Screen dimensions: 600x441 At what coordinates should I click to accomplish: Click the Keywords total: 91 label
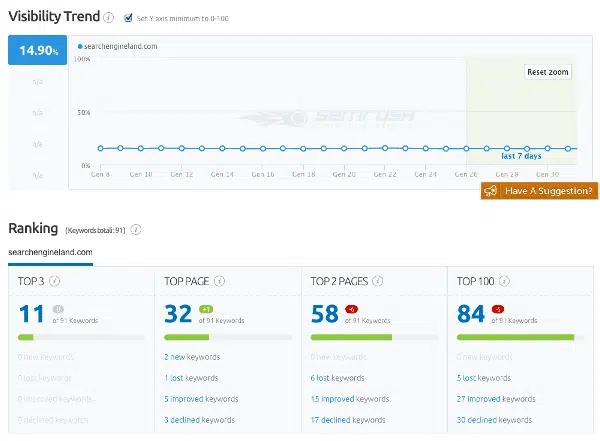pyautogui.click(x=95, y=230)
